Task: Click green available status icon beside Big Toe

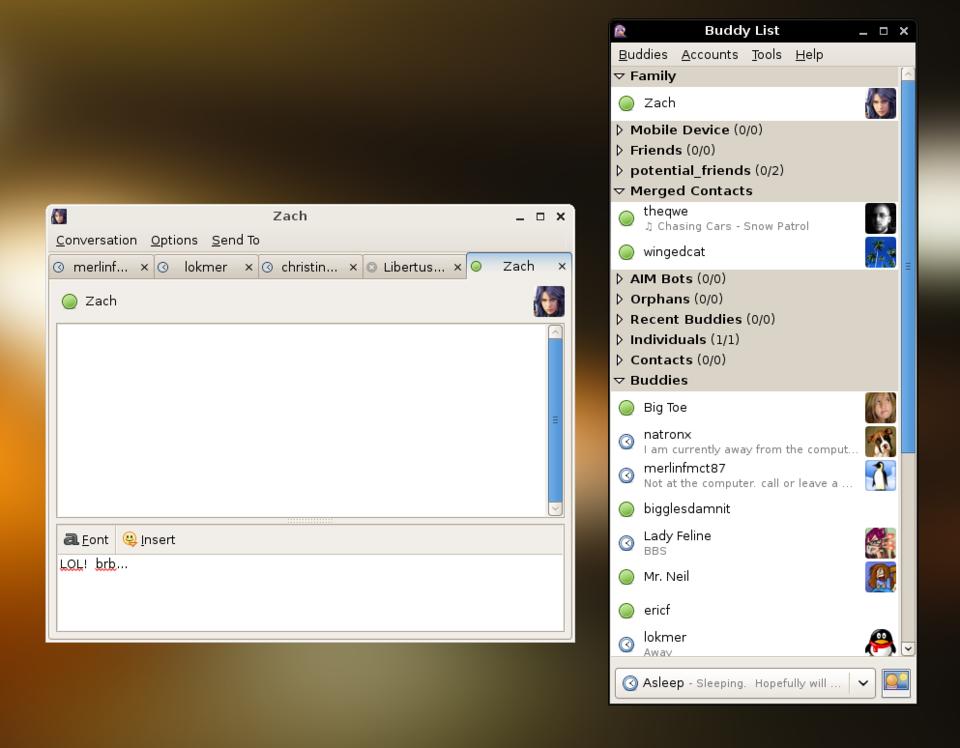Action: pyautogui.click(x=626, y=408)
